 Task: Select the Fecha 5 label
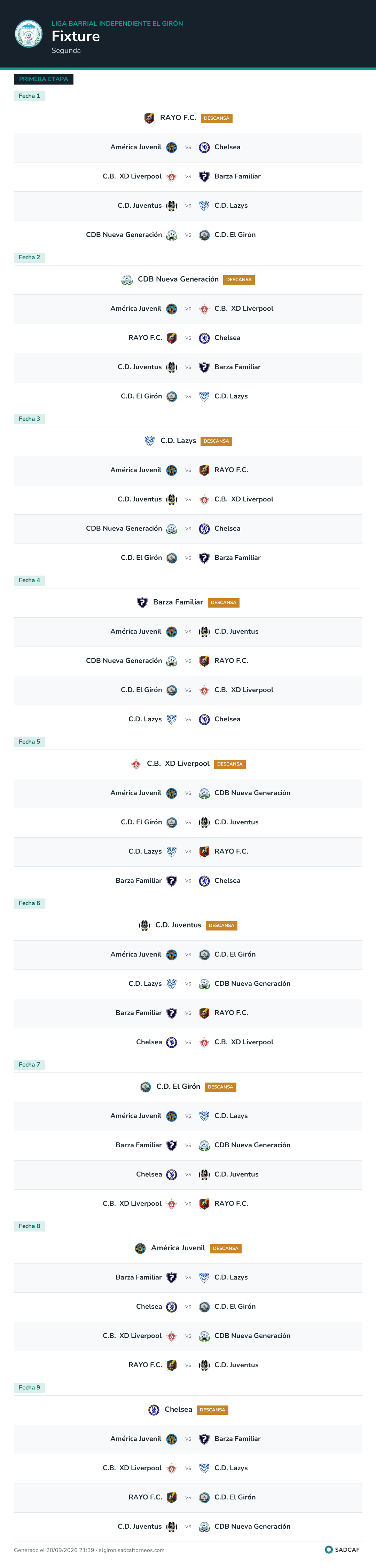point(29,742)
